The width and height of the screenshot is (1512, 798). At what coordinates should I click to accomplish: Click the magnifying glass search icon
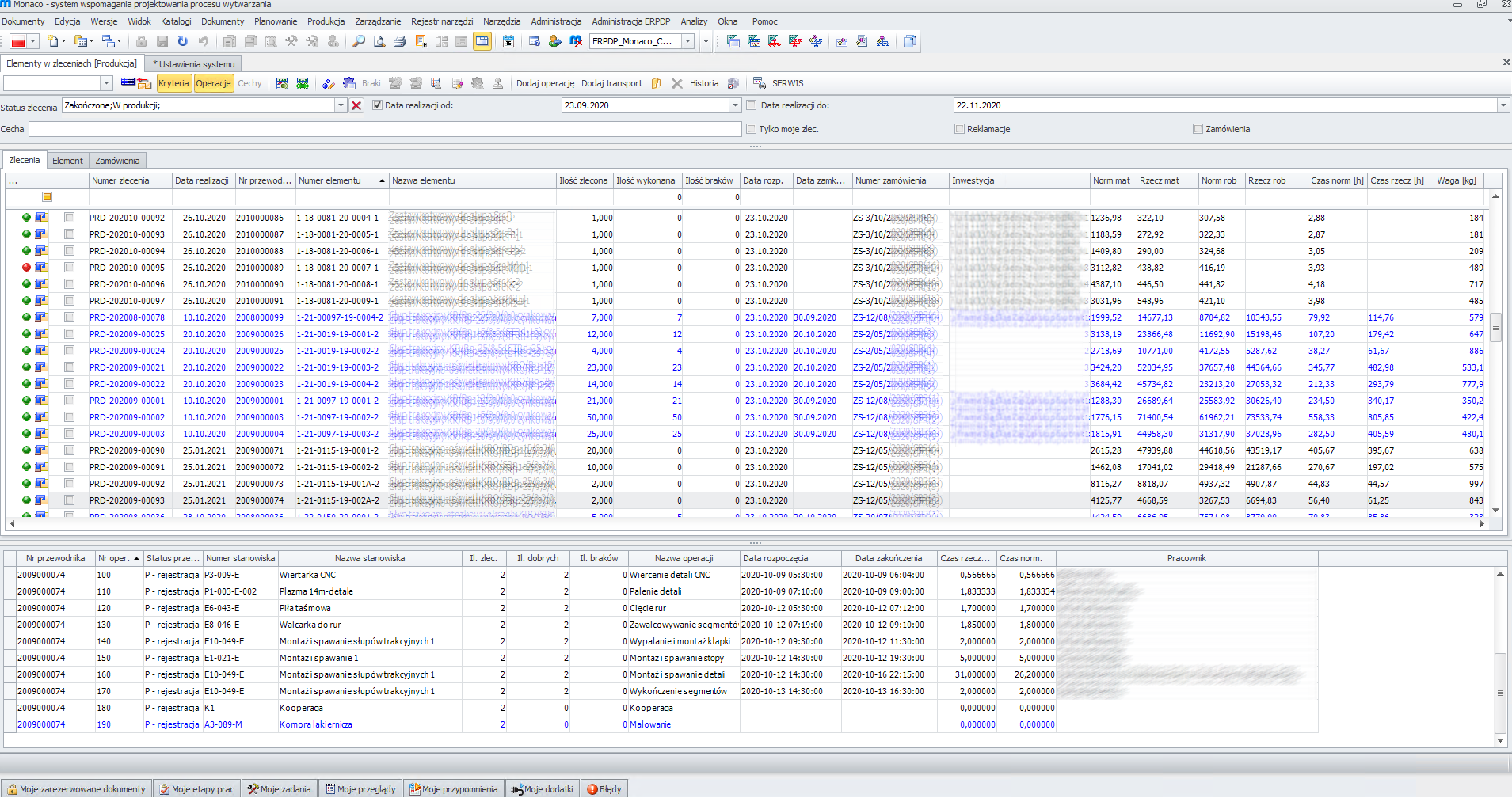pyautogui.click(x=359, y=41)
